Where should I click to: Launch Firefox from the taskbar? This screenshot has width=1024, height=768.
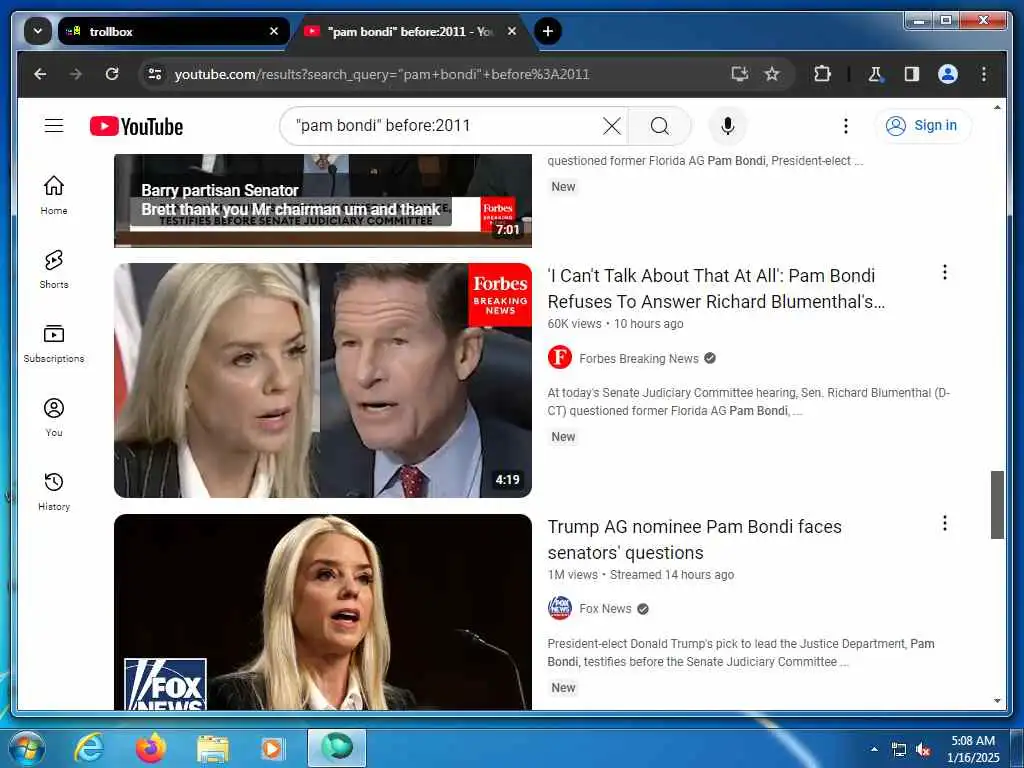151,748
